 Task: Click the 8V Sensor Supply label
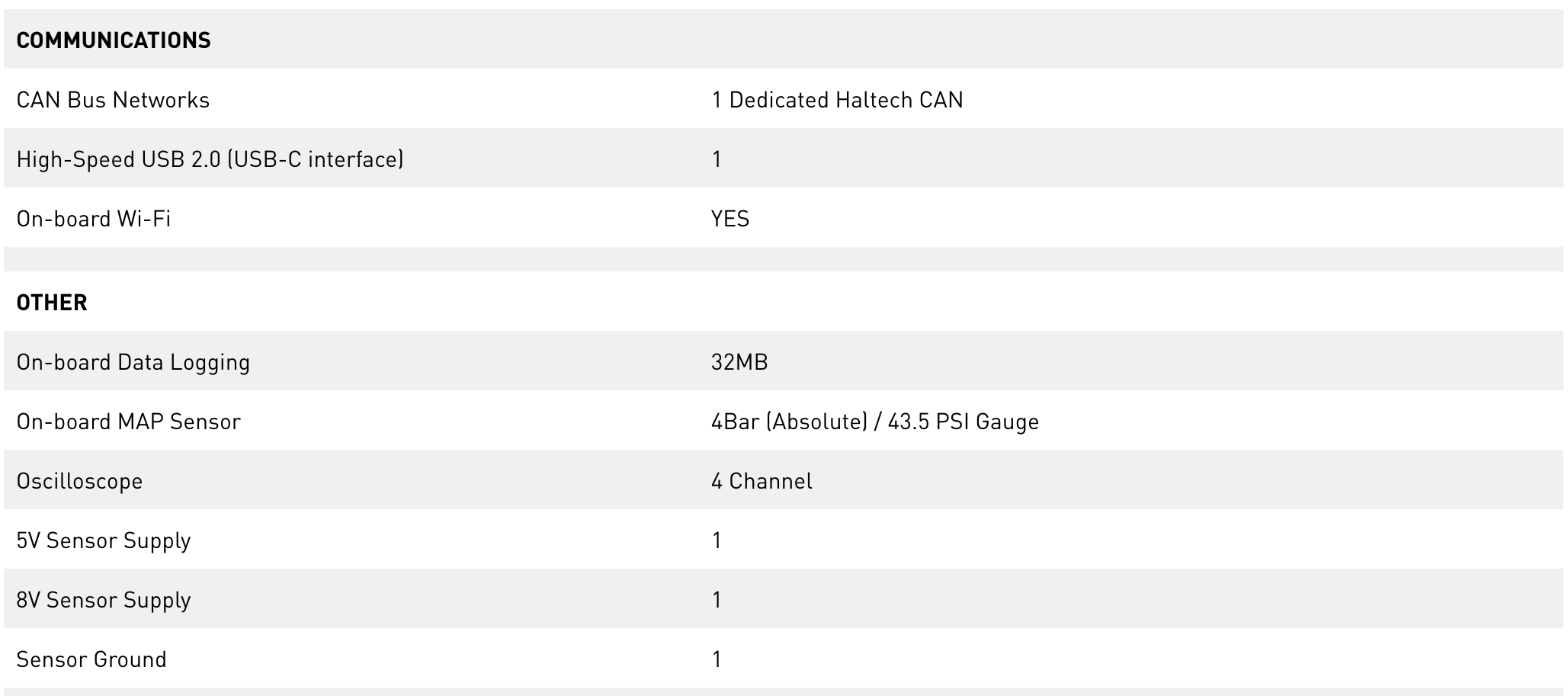point(104,600)
